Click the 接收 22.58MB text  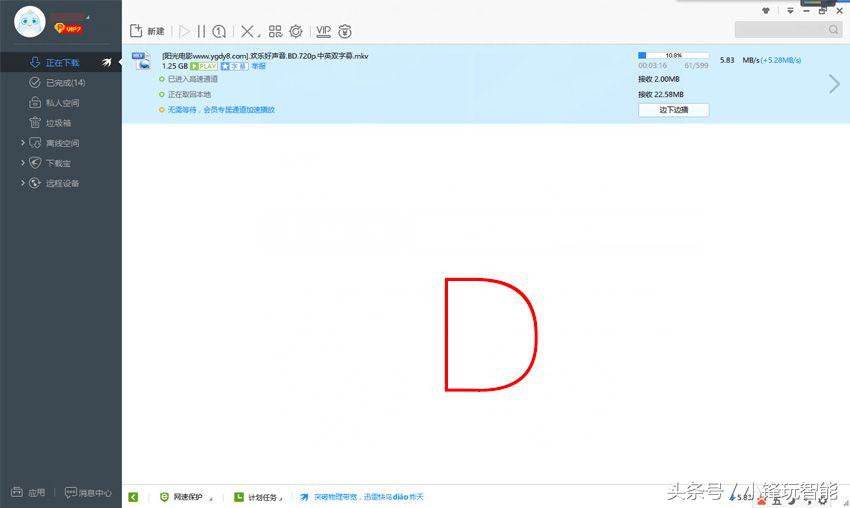coord(661,94)
